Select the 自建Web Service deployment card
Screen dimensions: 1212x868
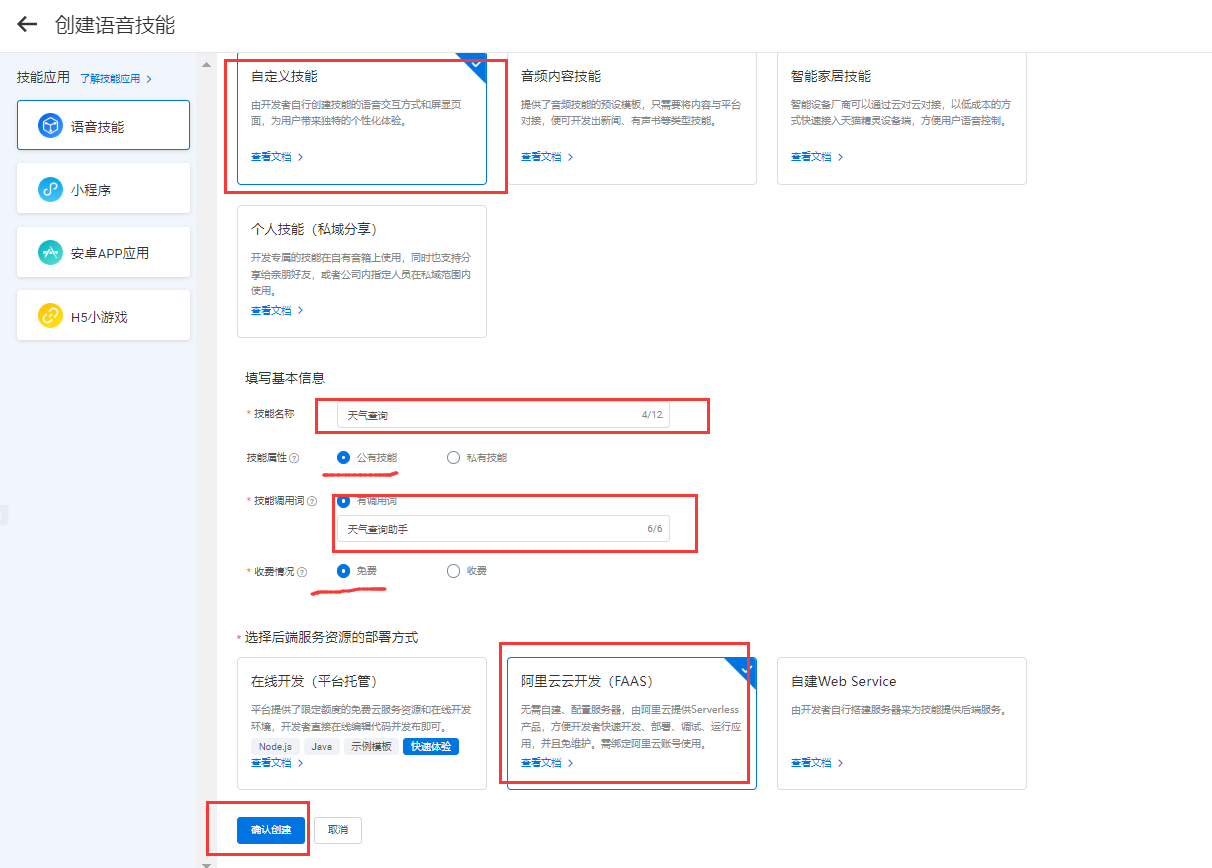pyautogui.click(x=902, y=723)
